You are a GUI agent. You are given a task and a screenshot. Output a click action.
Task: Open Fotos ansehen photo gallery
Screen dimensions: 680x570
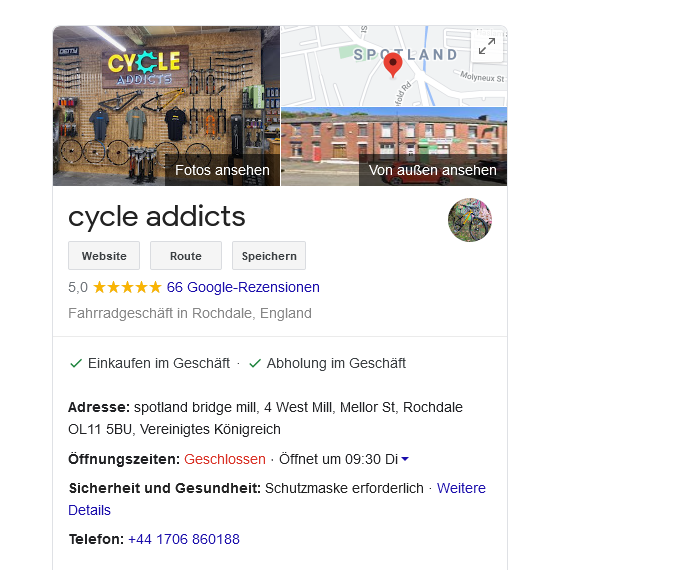click(222, 170)
